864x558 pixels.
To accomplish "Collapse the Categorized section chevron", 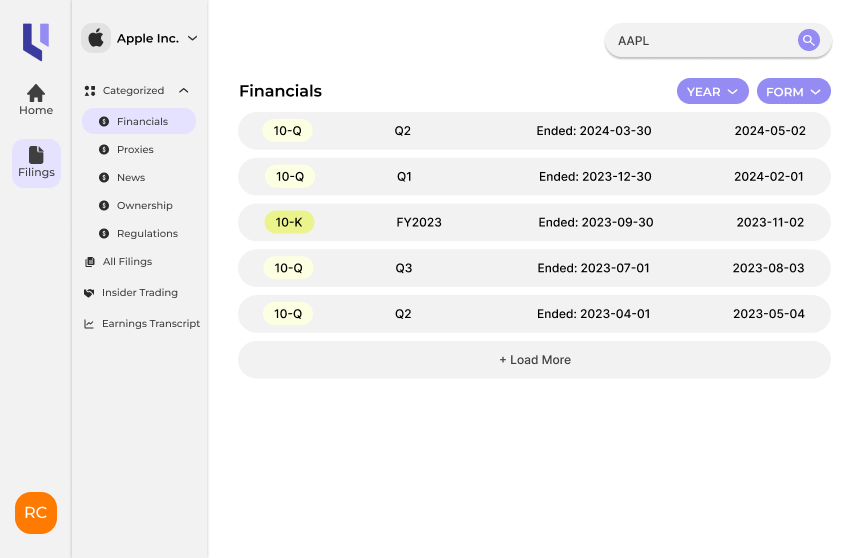I will click(183, 91).
